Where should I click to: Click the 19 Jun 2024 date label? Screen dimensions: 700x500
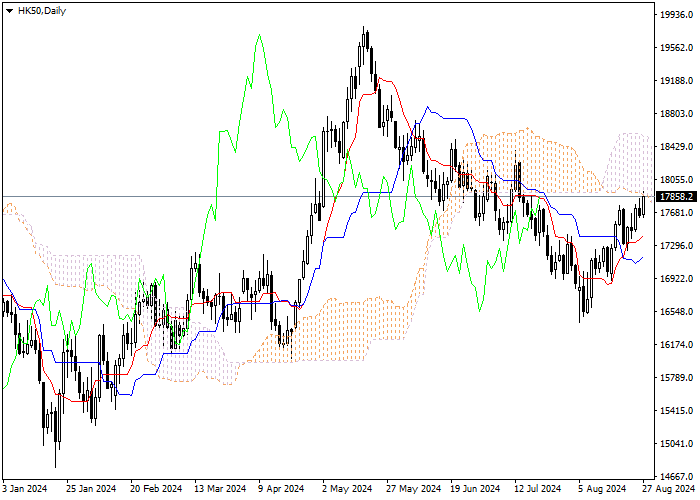(475, 489)
